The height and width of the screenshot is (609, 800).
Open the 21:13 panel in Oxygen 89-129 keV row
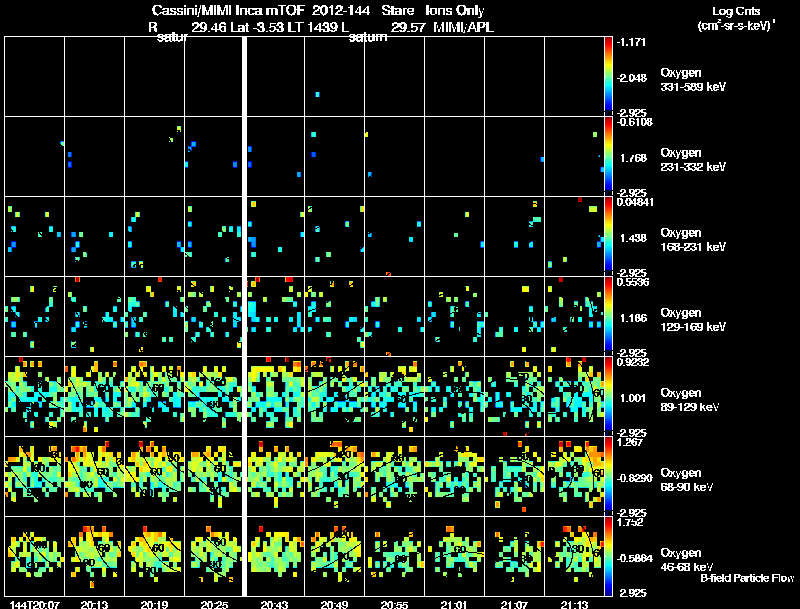click(574, 396)
